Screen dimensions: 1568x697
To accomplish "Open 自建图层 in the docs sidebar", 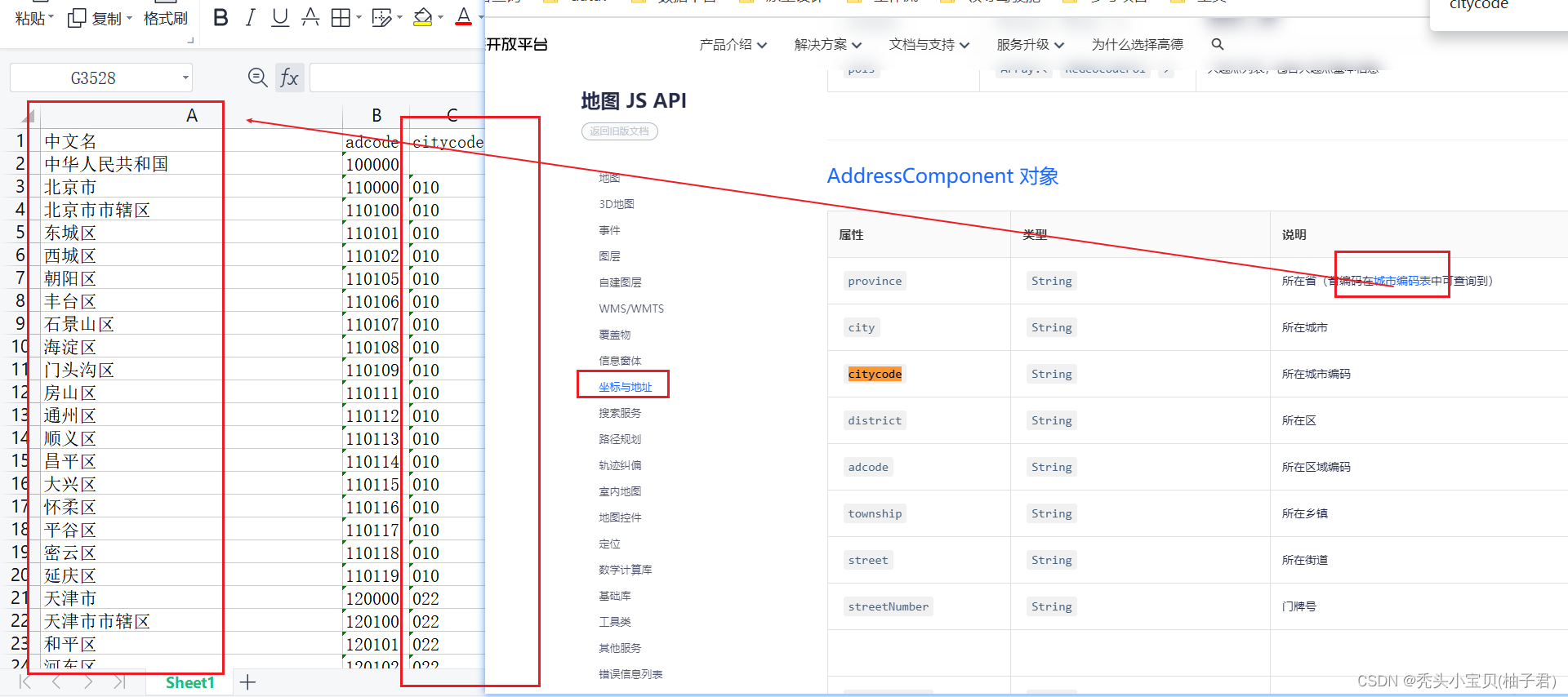I will pyautogui.click(x=620, y=282).
